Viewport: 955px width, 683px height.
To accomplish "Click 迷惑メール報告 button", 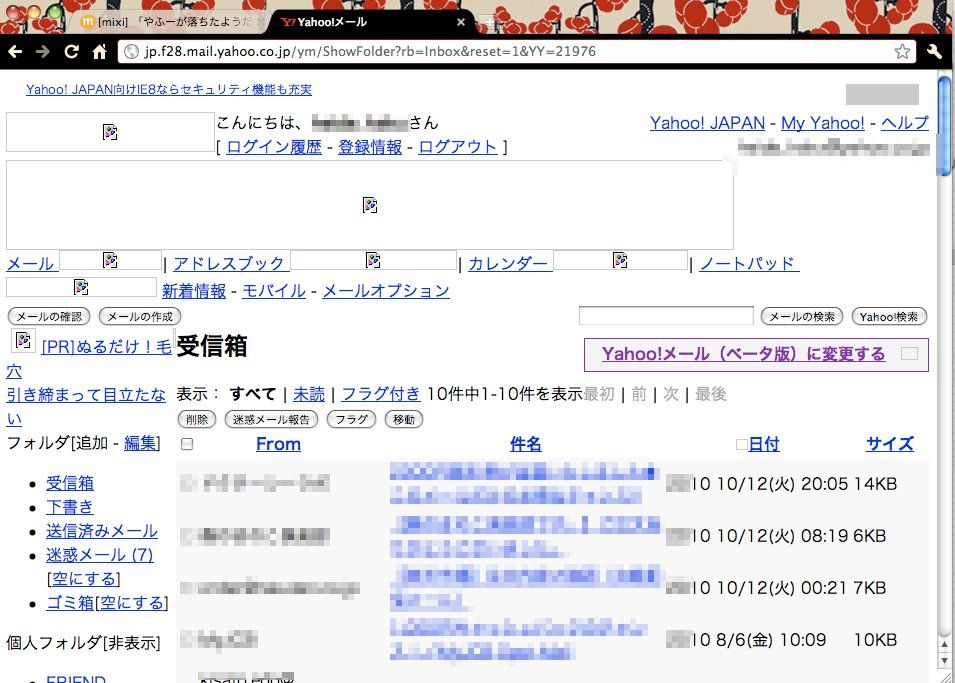I will (x=271, y=420).
